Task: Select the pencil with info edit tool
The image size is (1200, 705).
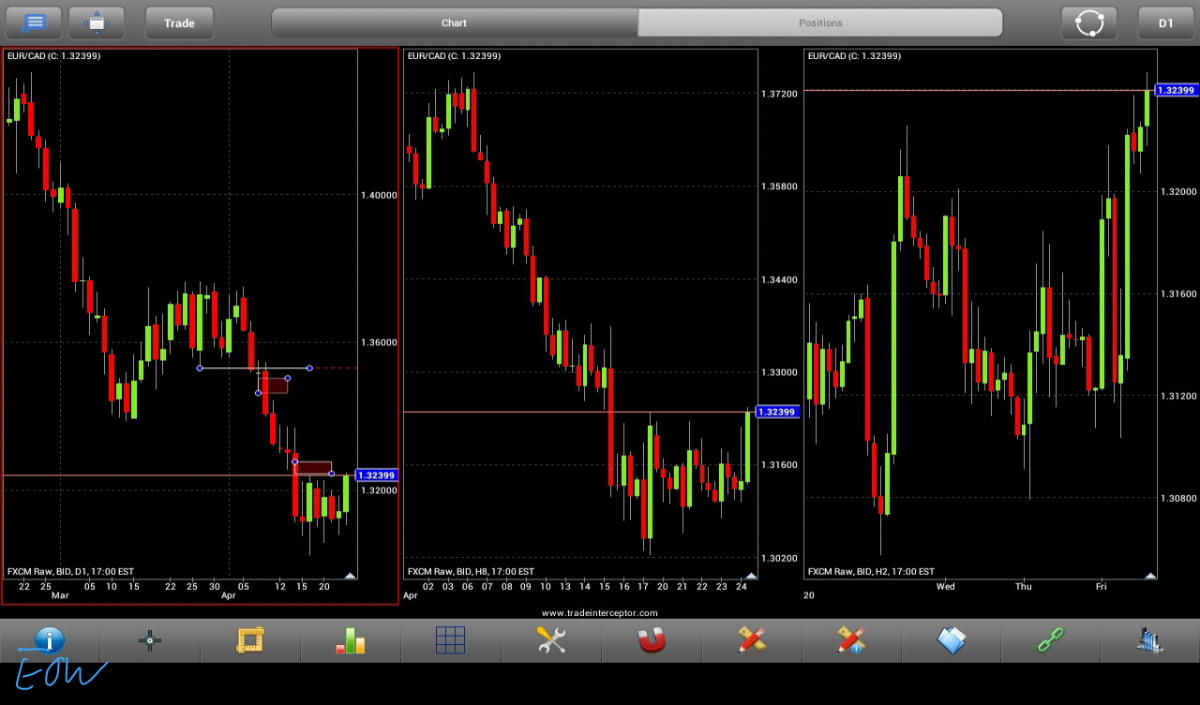Action: click(851, 640)
